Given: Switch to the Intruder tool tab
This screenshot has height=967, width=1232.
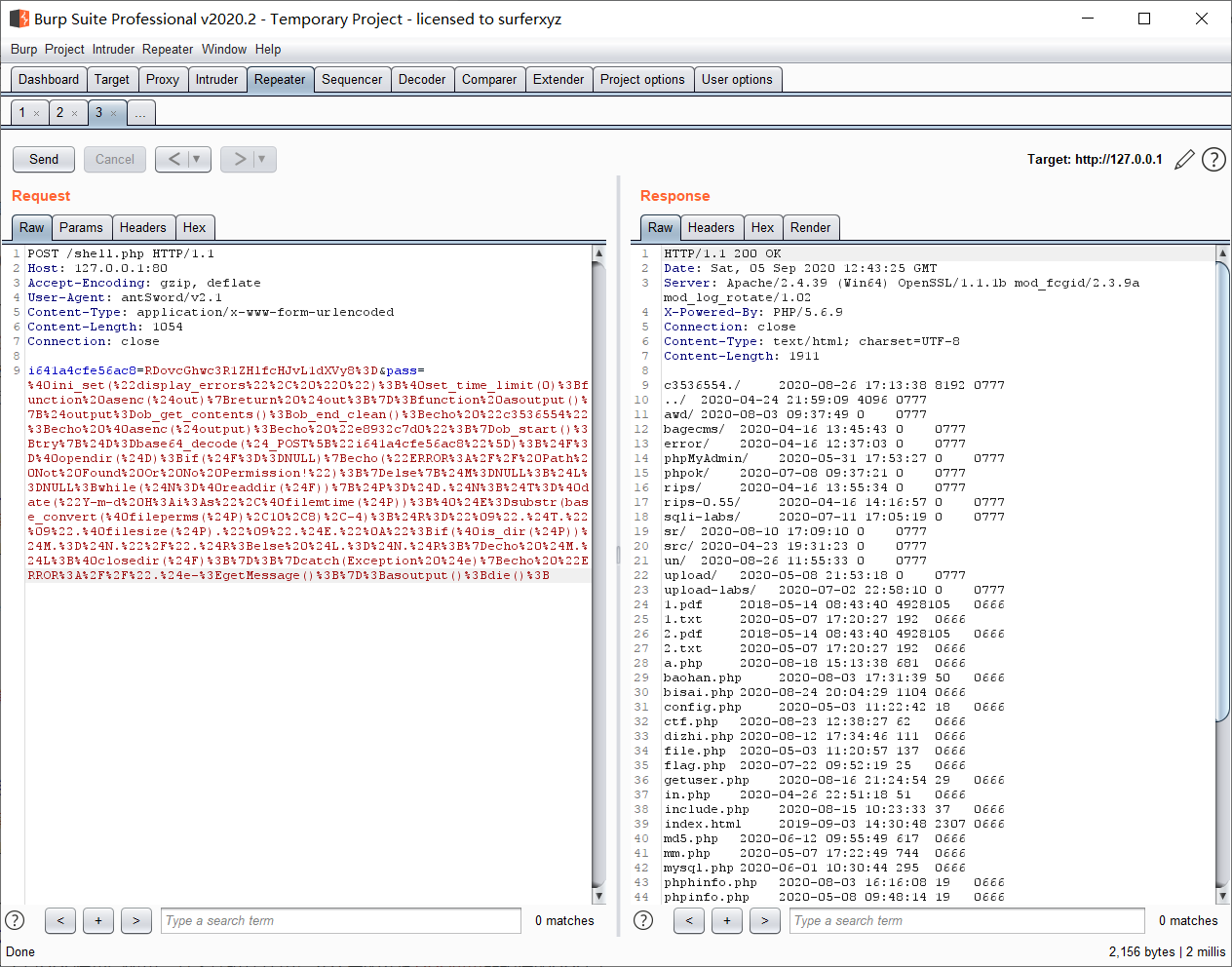Looking at the screenshot, I should (x=216, y=80).
